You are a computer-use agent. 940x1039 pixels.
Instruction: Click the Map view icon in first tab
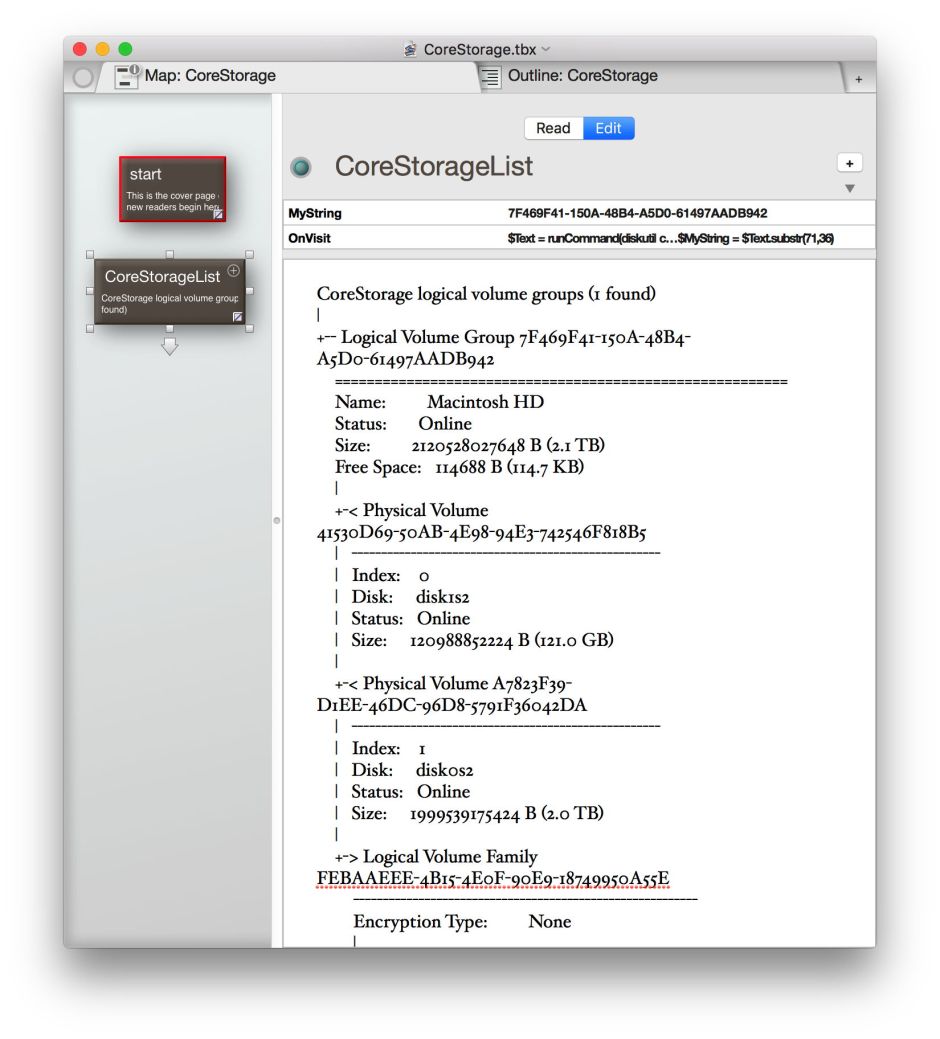click(x=128, y=77)
